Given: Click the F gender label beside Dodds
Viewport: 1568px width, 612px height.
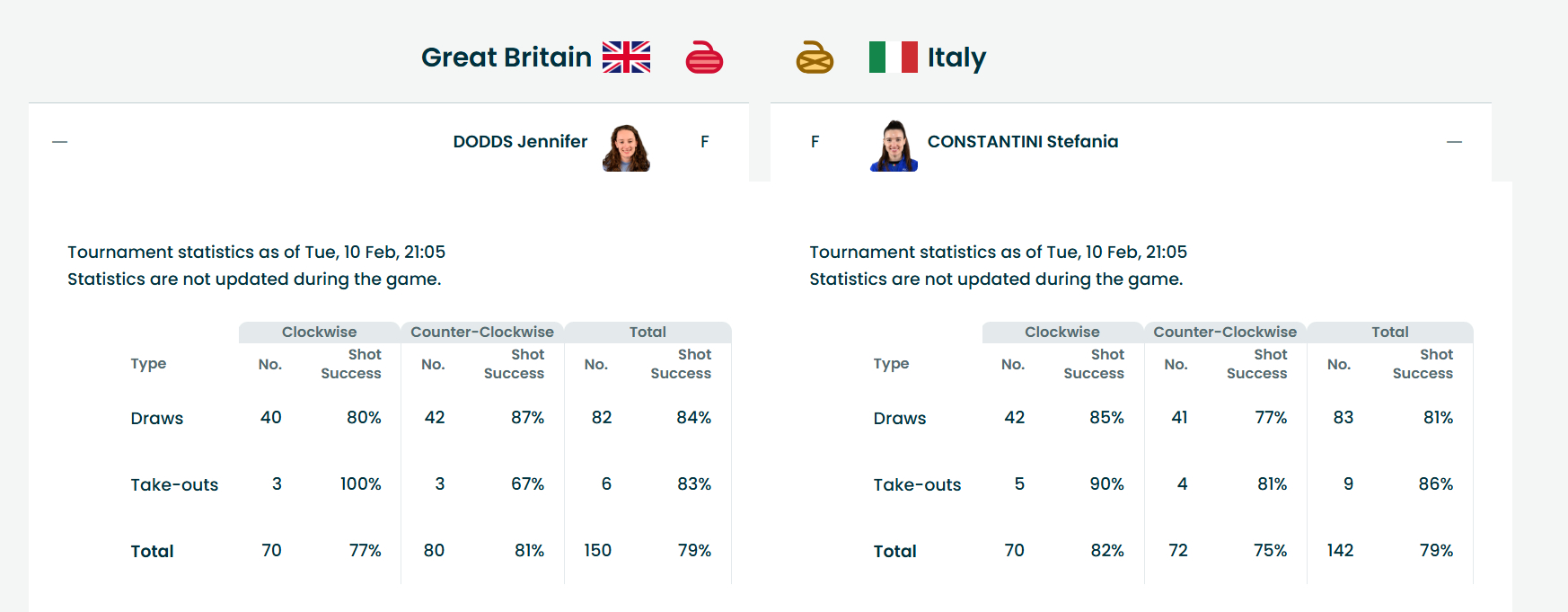Looking at the screenshot, I should 705,142.
